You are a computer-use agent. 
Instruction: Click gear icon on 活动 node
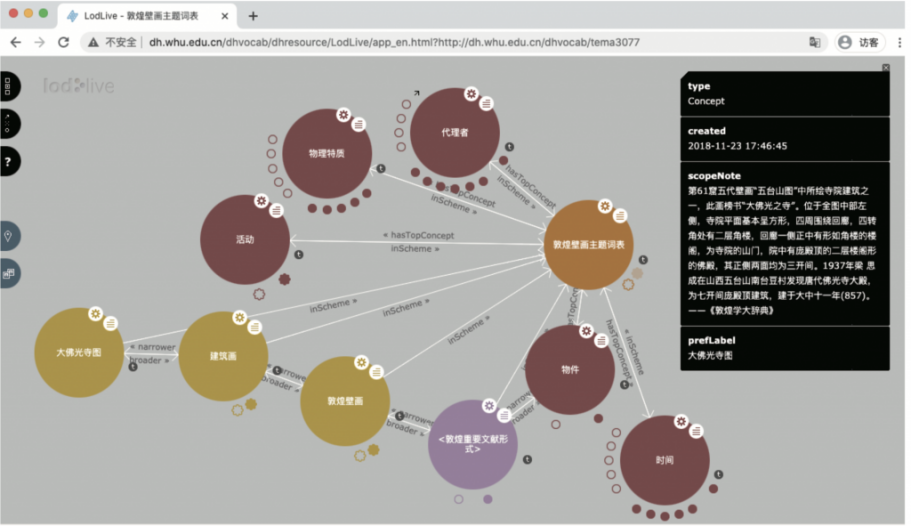pyautogui.click(x=261, y=201)
